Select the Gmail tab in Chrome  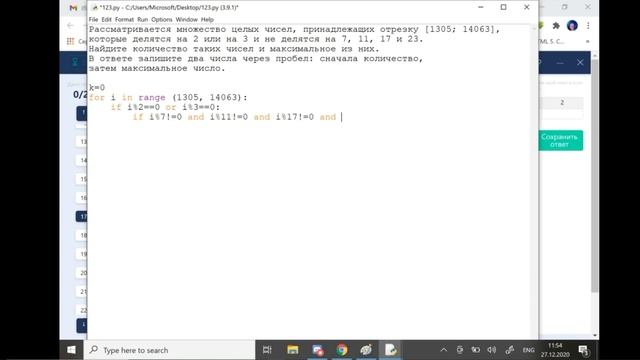click(73, 8)
